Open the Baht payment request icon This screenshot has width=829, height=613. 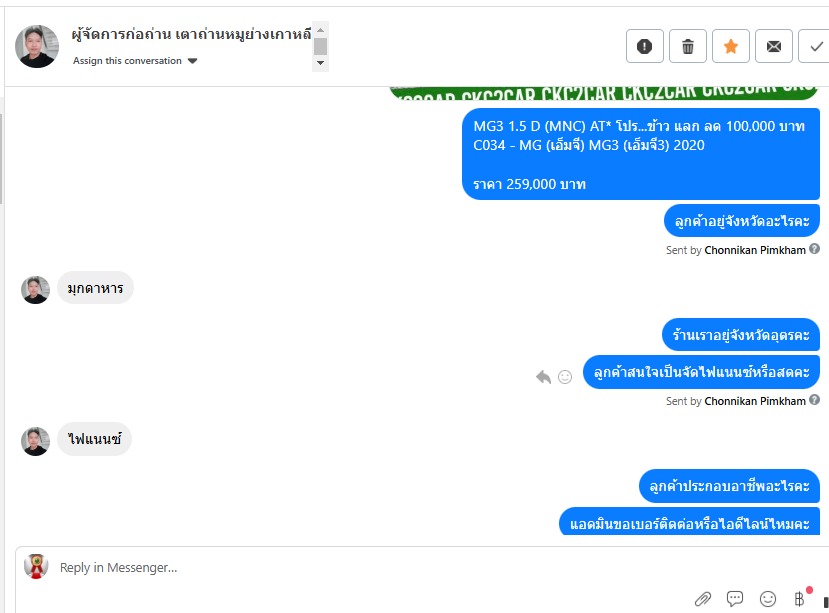(x=800, y=598)
